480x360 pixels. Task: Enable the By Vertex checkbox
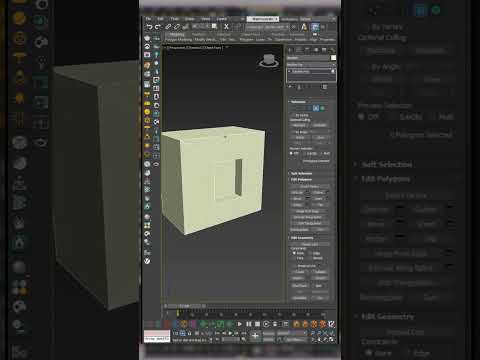coord(293,115)
